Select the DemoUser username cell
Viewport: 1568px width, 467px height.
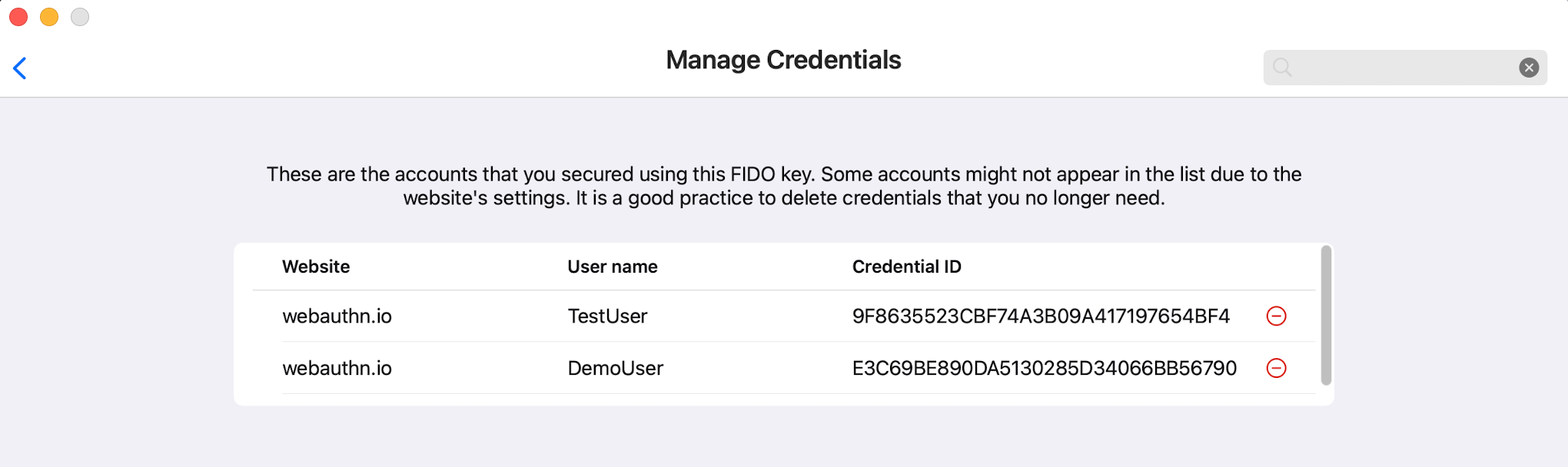(x=615, y=368)
